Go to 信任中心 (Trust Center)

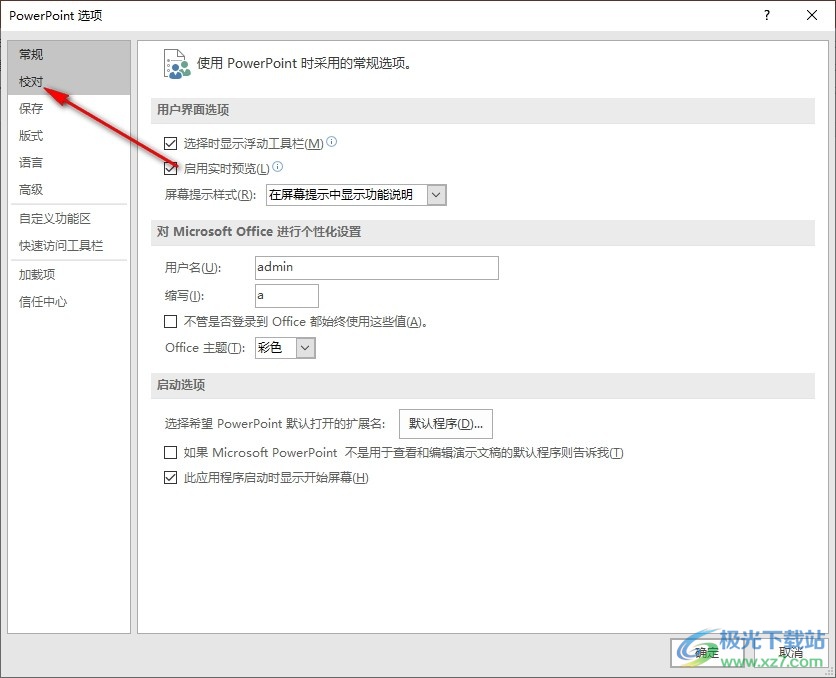(43, 301)
